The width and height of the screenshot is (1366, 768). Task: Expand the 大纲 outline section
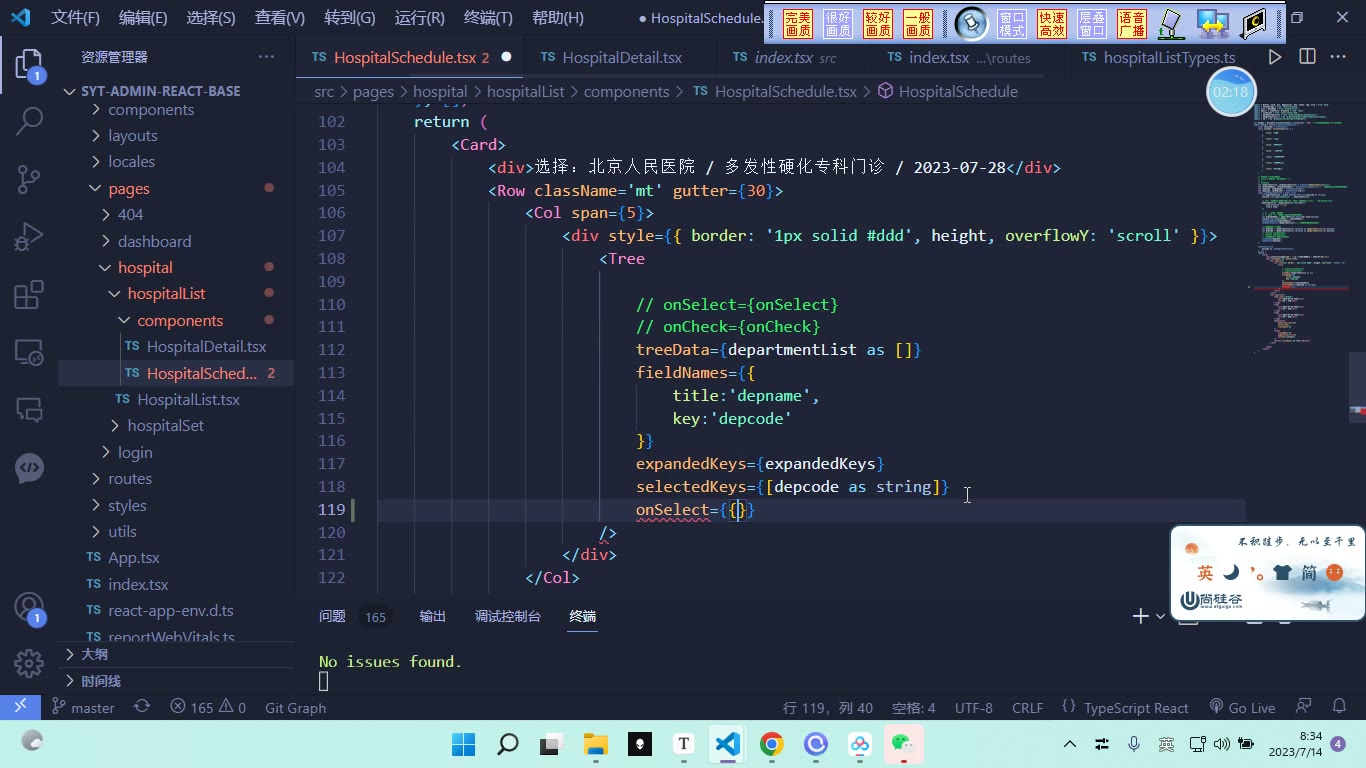pyautogui.click(x=94, y=654)
